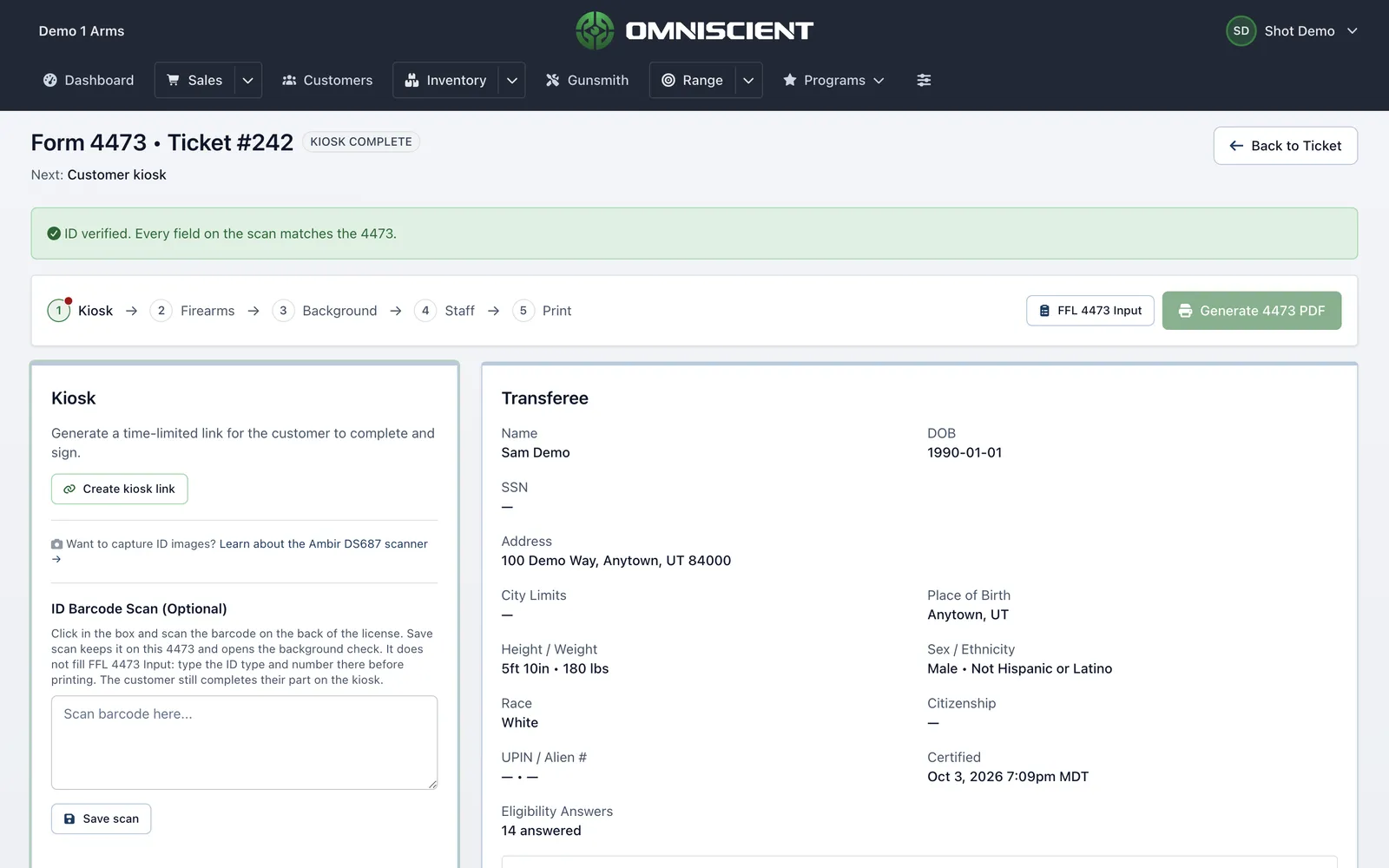
Task: Open the Gunsmith page
Action: tap(587, 80)
